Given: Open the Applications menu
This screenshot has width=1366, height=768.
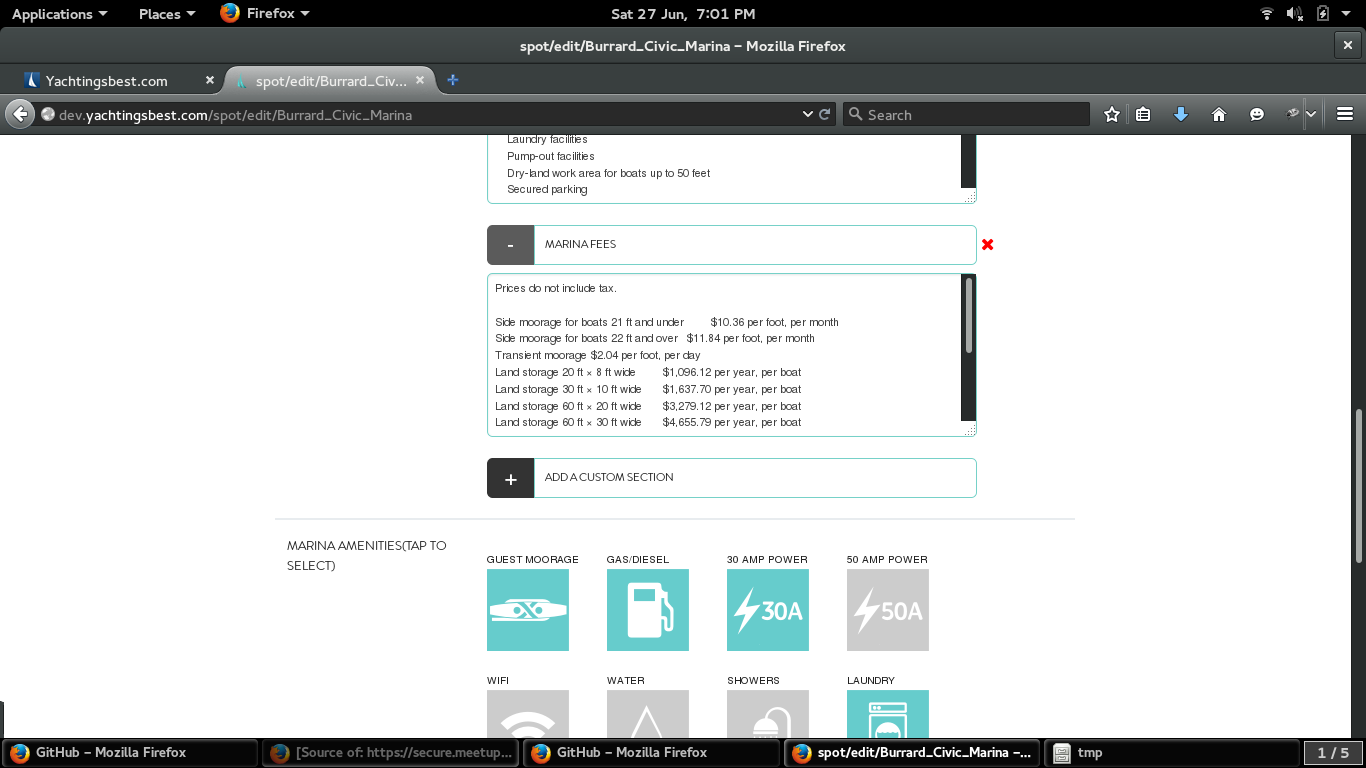Looking at the screenshot, I should (59, 14).
